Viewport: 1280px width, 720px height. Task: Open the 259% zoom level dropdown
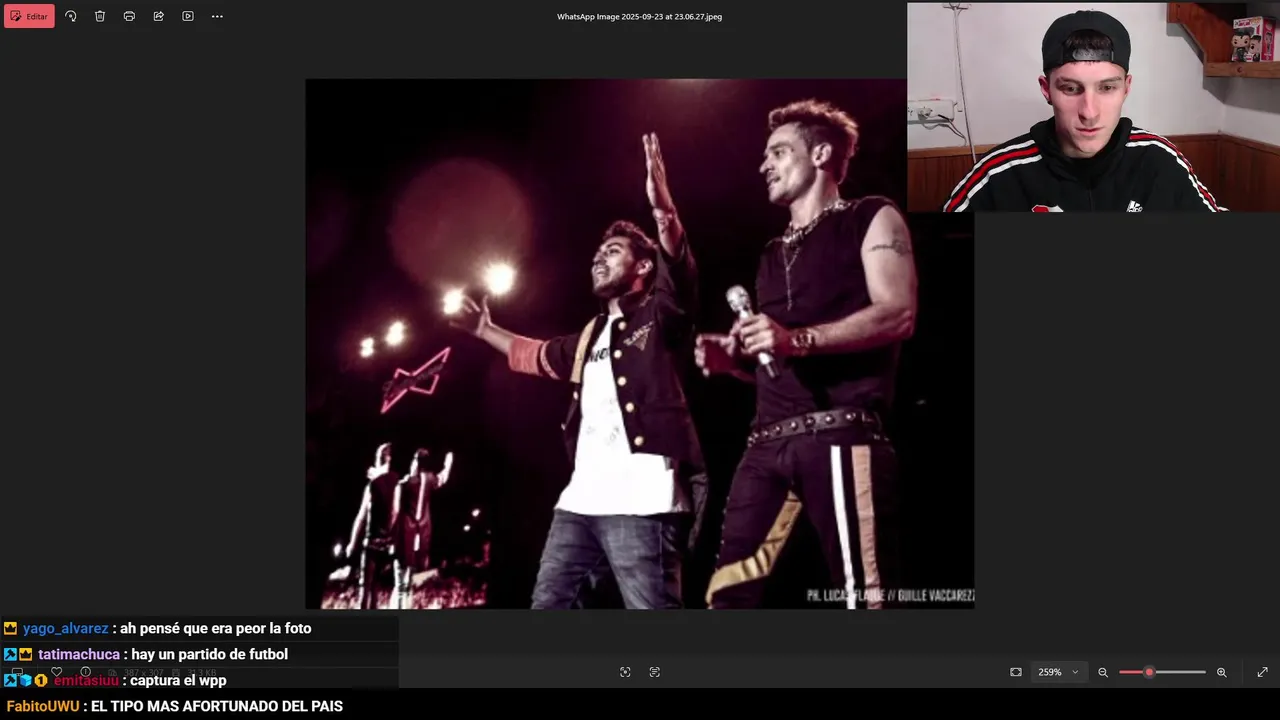(x=1058, y=672)
